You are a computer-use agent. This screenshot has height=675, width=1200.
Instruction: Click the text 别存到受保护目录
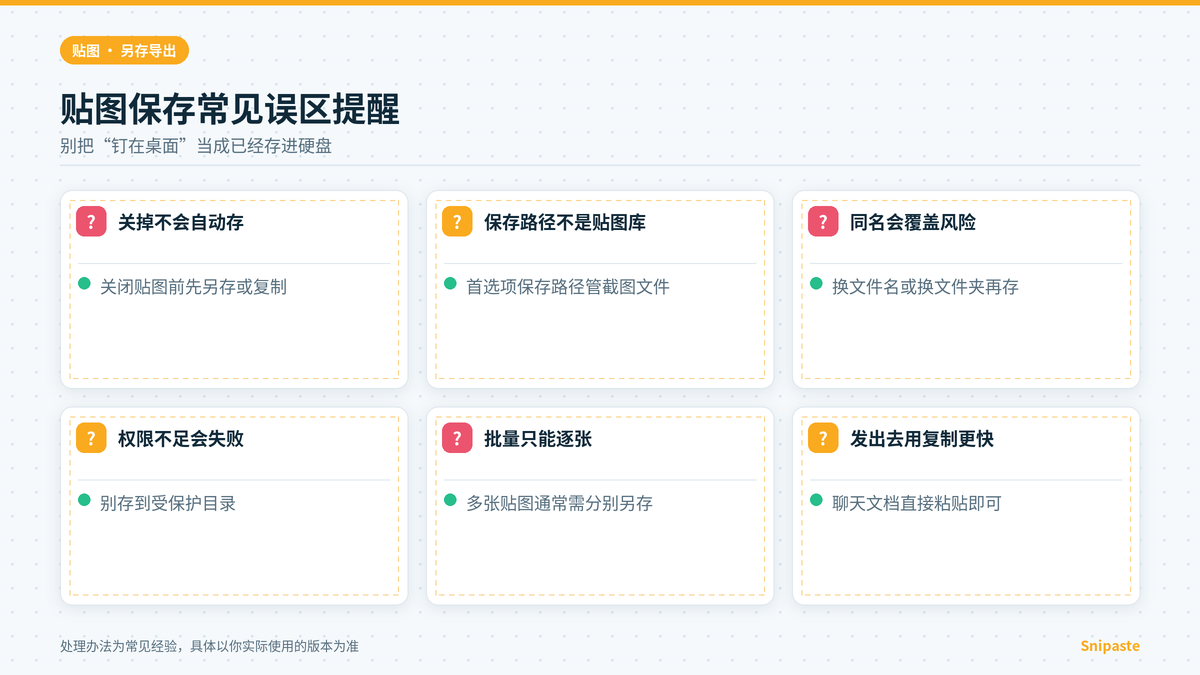click(x=168, y=503)
